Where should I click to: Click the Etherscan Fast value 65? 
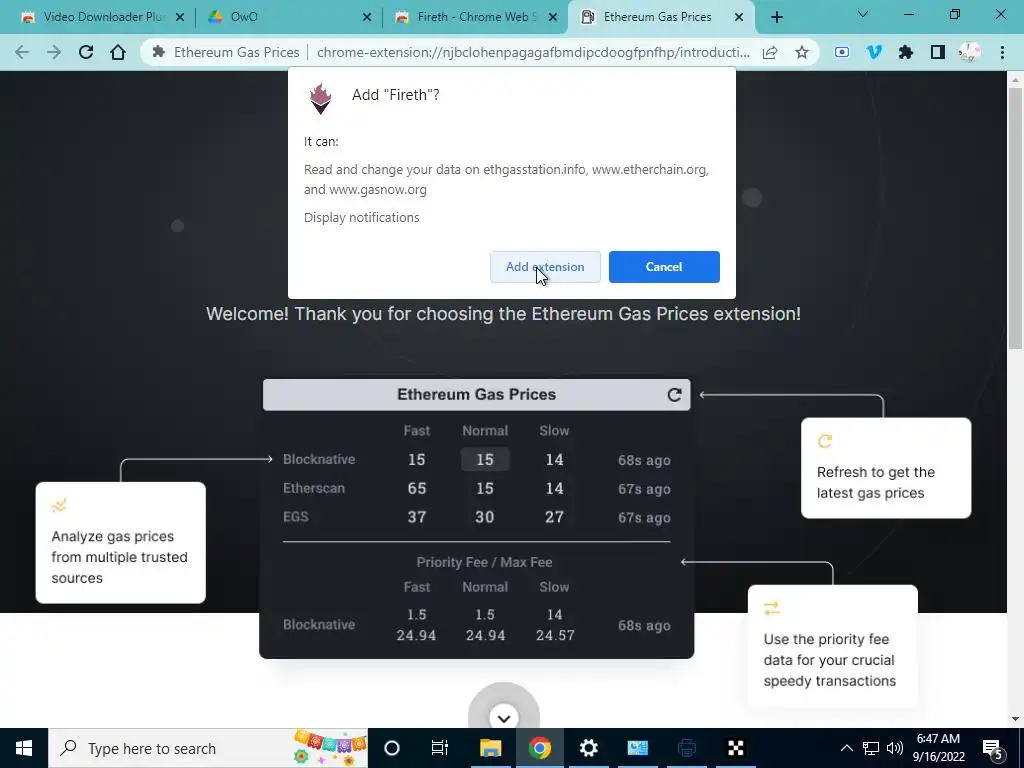click(417, 488)
